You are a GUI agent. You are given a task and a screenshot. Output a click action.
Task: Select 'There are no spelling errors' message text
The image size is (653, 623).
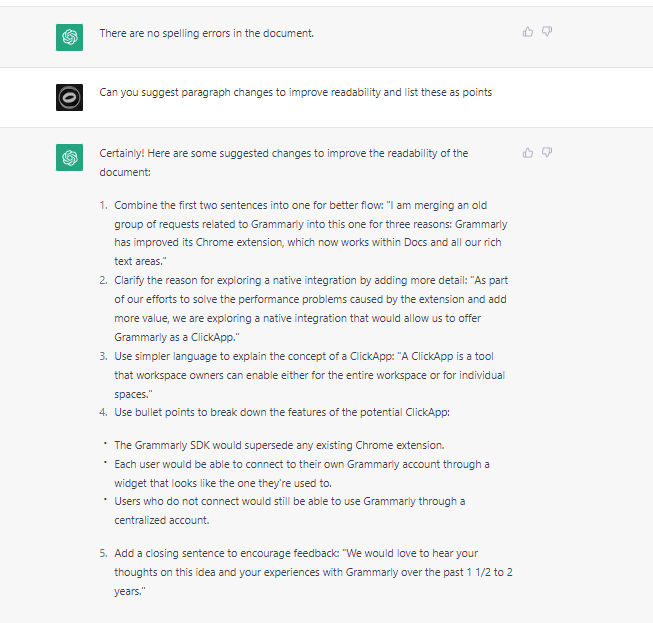(x=207, y=33)
